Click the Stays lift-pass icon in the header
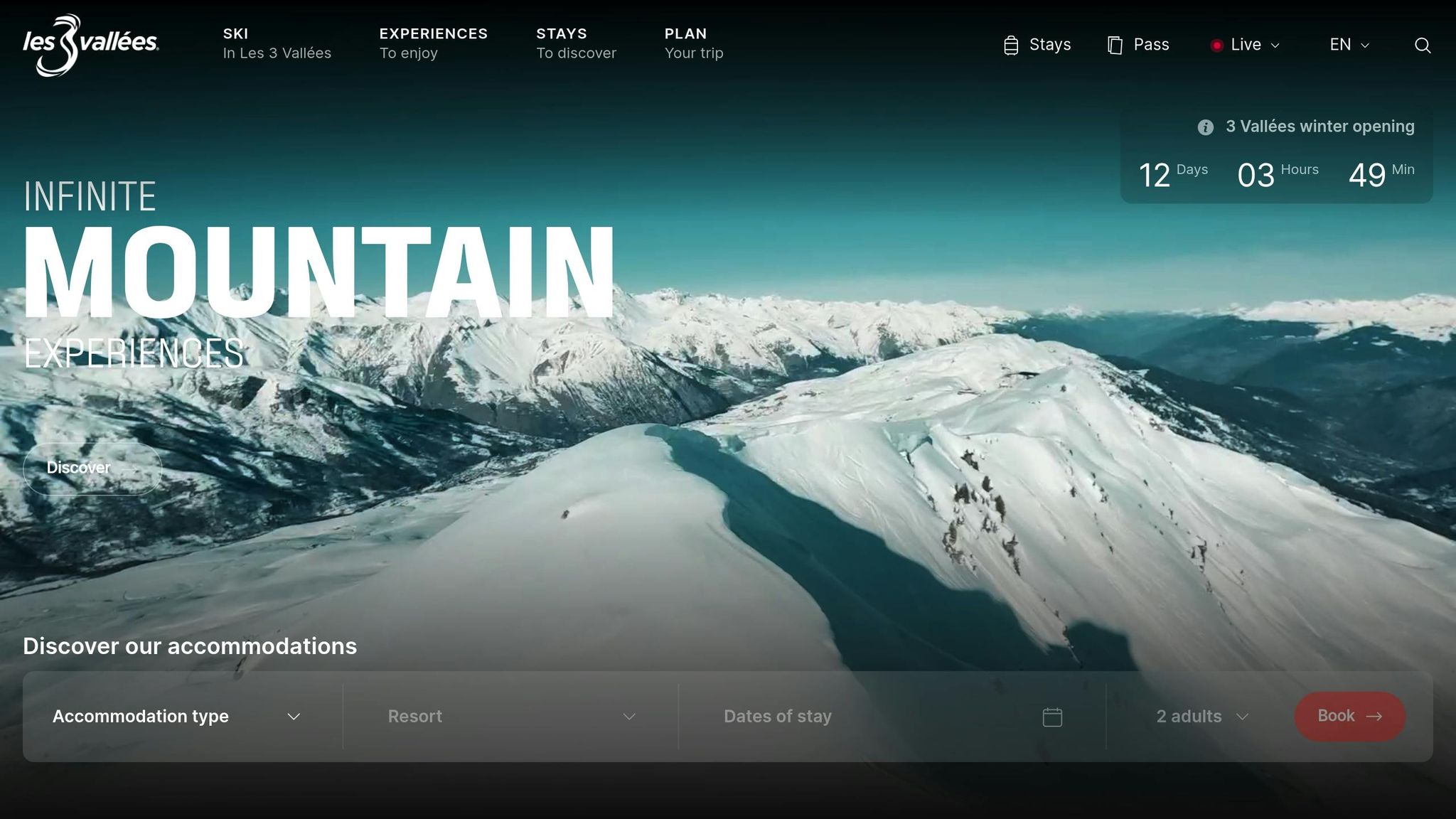 pyautogui.click(x=1012, y=45)
